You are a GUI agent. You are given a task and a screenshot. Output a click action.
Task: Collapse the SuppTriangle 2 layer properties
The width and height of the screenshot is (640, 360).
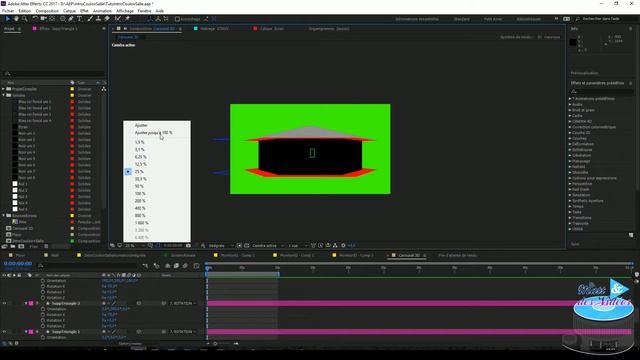click(x=26, y=303)
